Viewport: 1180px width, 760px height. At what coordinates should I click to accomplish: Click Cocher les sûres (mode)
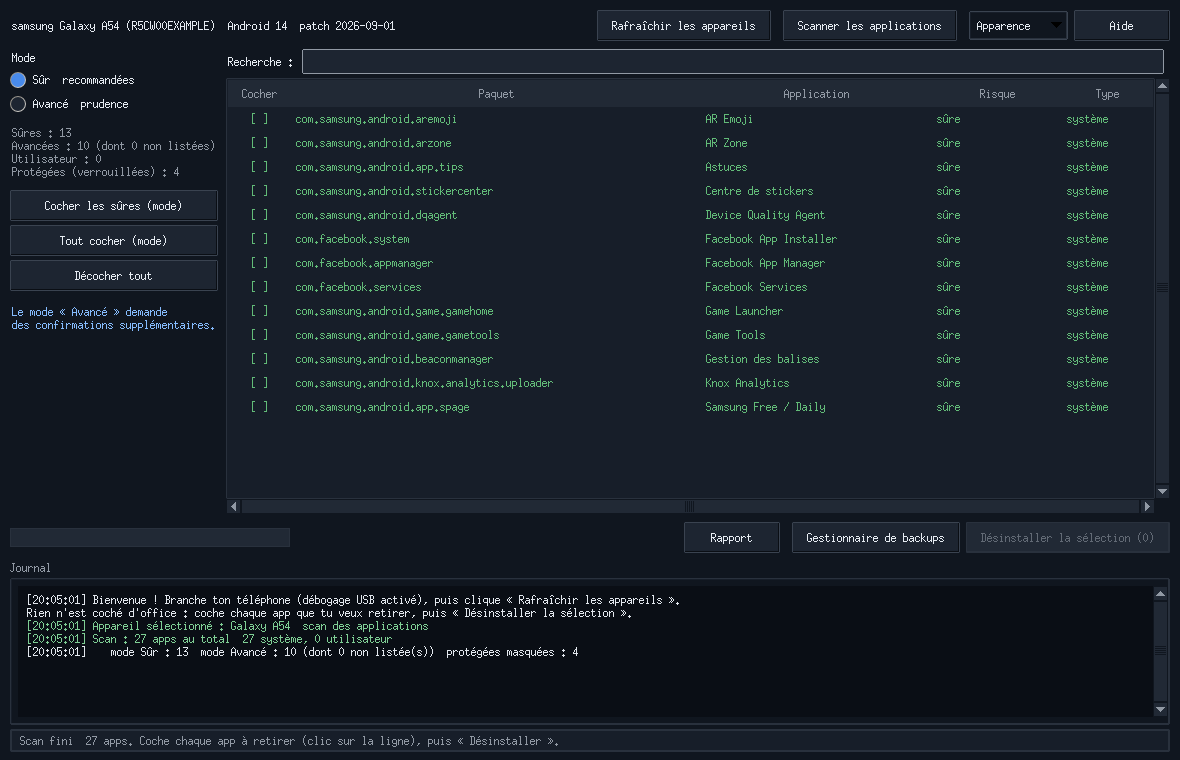click(x=114, y=205)
